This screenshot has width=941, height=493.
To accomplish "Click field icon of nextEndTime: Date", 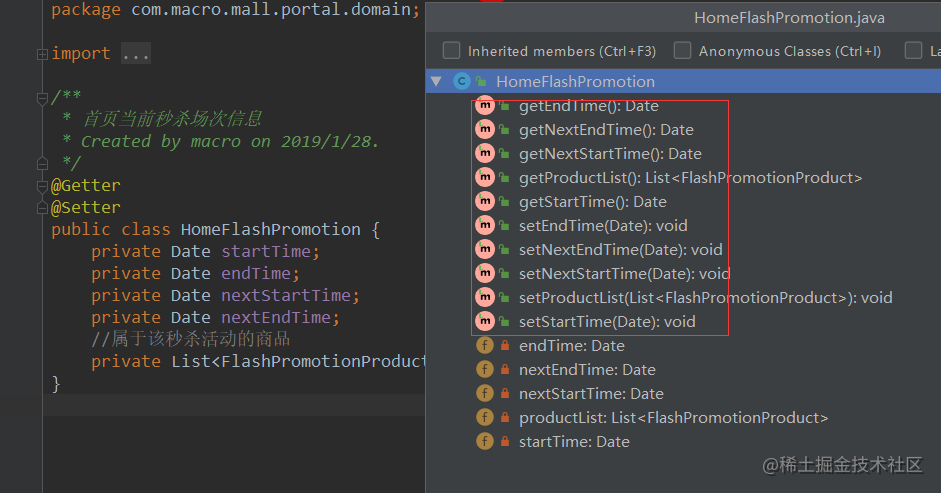I will point(484,369).
